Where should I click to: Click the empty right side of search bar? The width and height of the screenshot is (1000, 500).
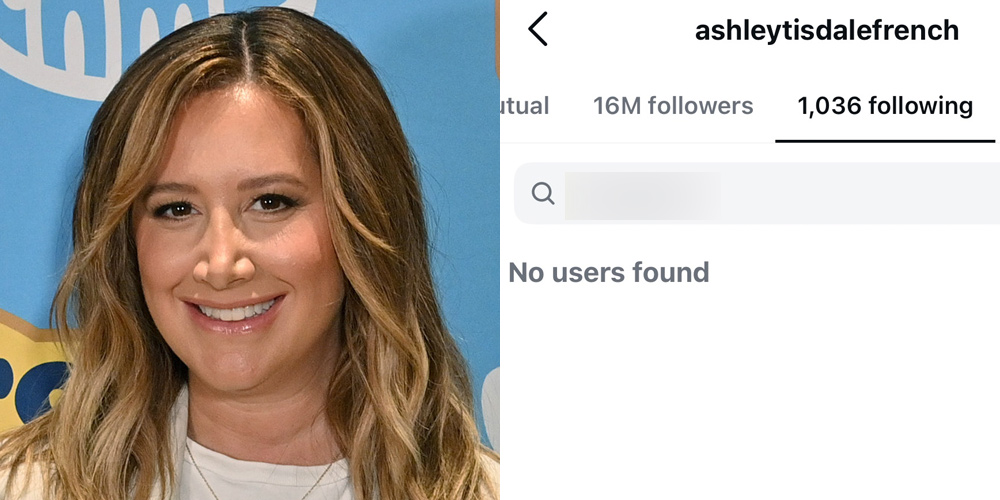pyautogui.click(x=861, y=193)
